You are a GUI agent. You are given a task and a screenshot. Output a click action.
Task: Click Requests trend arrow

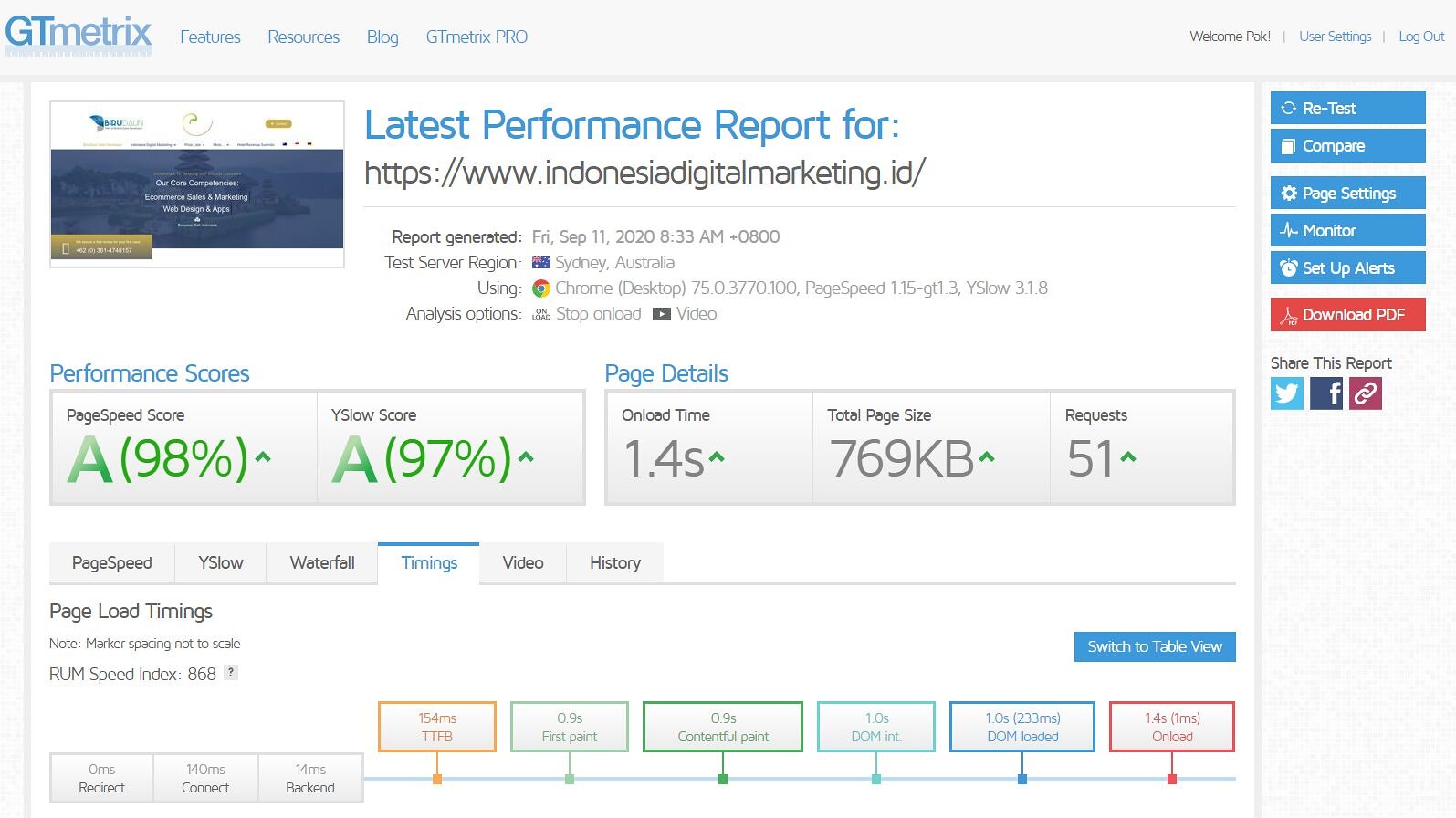1128,457
